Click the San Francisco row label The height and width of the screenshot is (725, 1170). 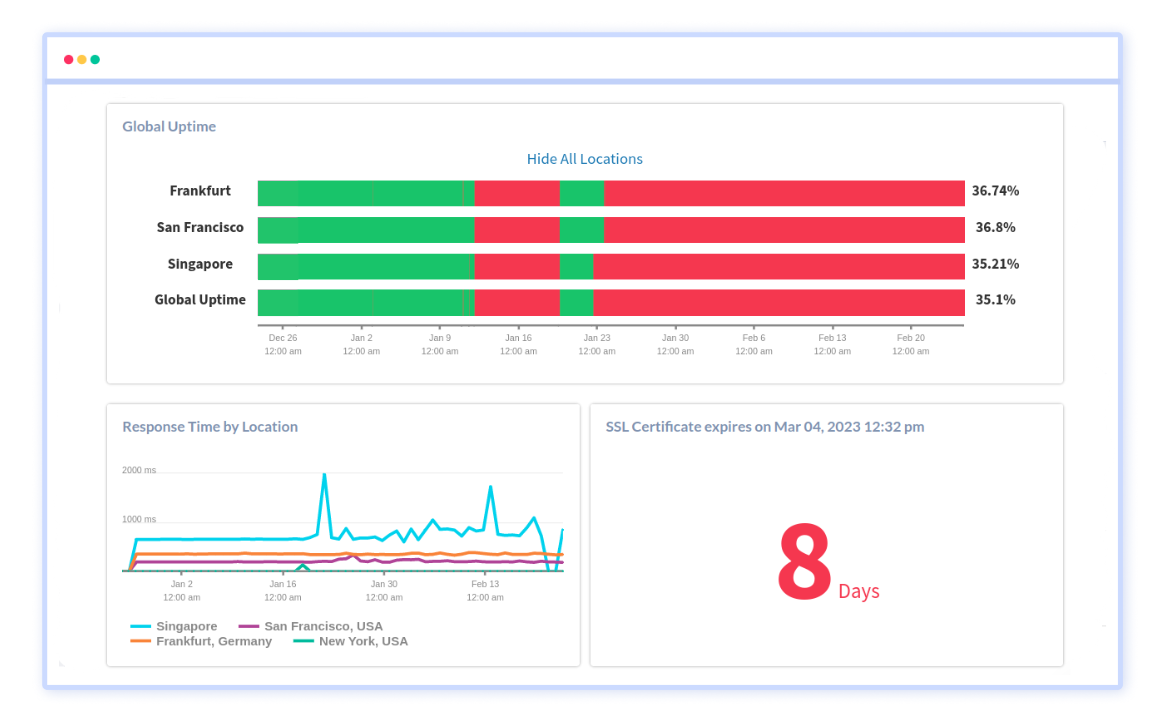(200, 227)
